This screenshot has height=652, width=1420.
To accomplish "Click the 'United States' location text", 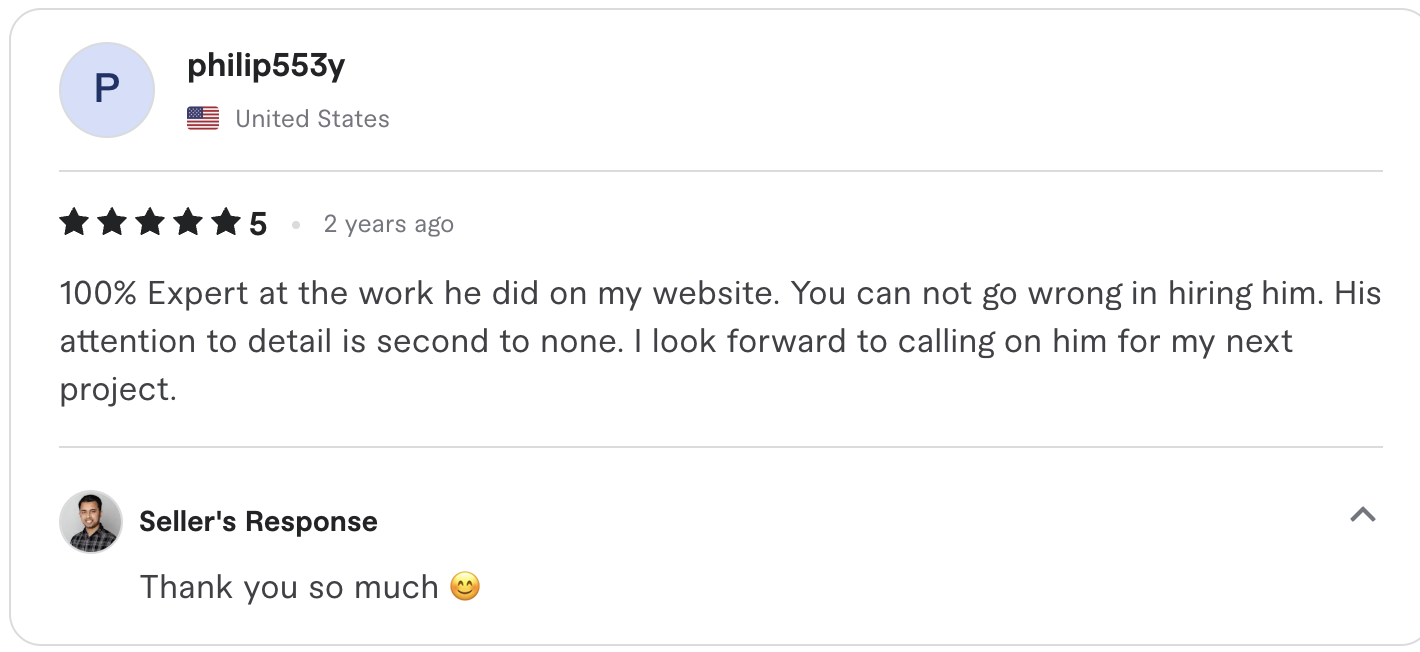I will 311,118.
